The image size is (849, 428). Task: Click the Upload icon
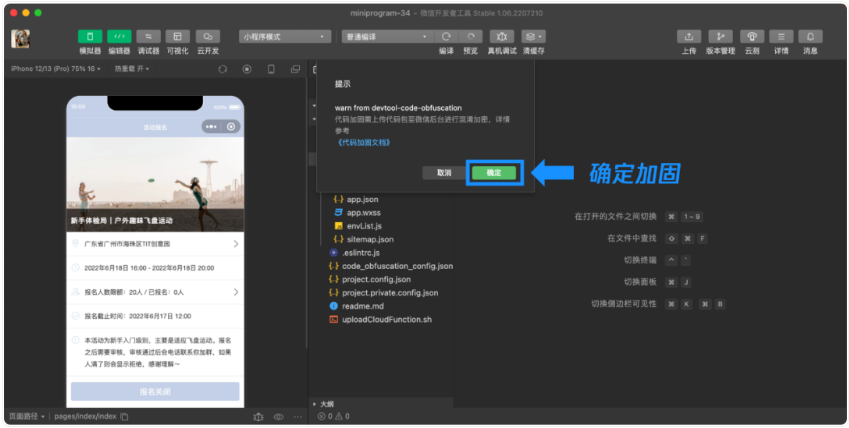click(689, 37)
